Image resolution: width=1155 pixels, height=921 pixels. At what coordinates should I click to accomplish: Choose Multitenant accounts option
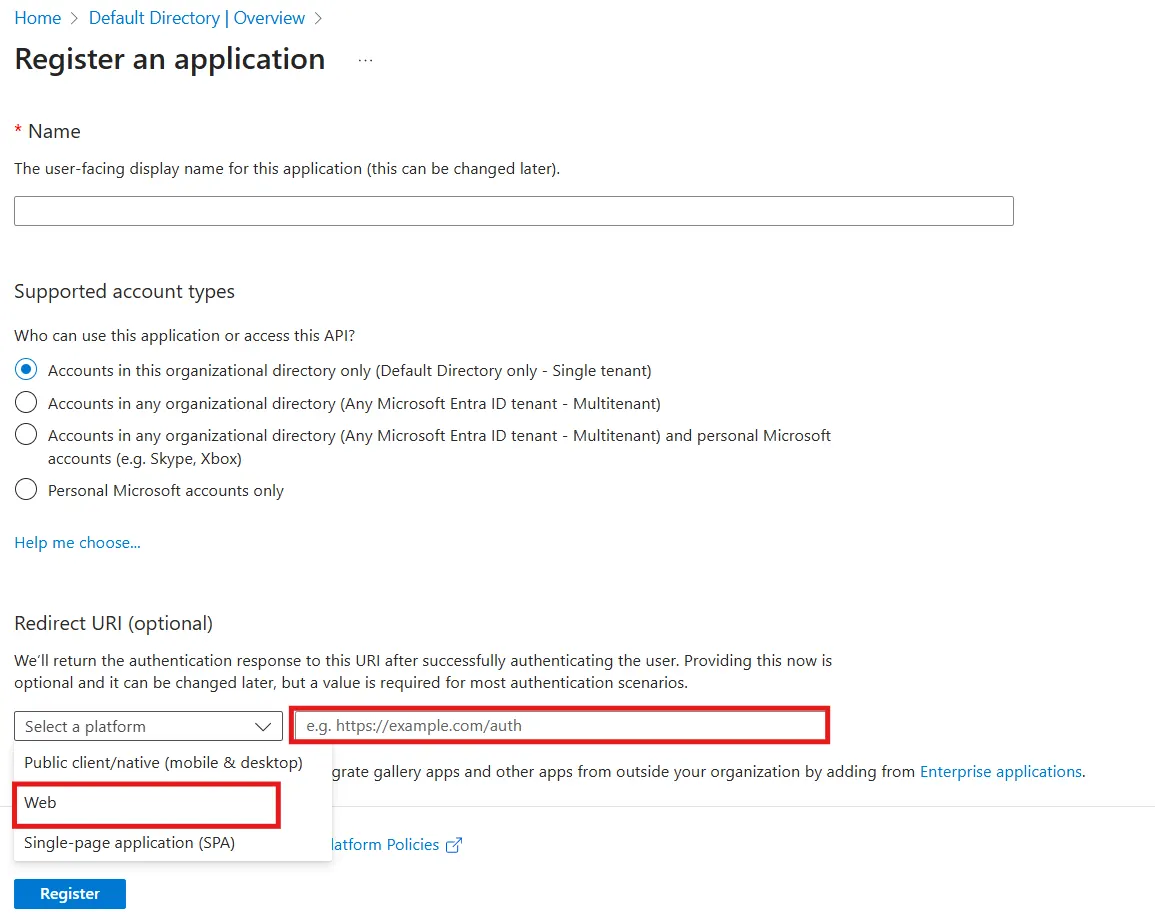(25, 404)
